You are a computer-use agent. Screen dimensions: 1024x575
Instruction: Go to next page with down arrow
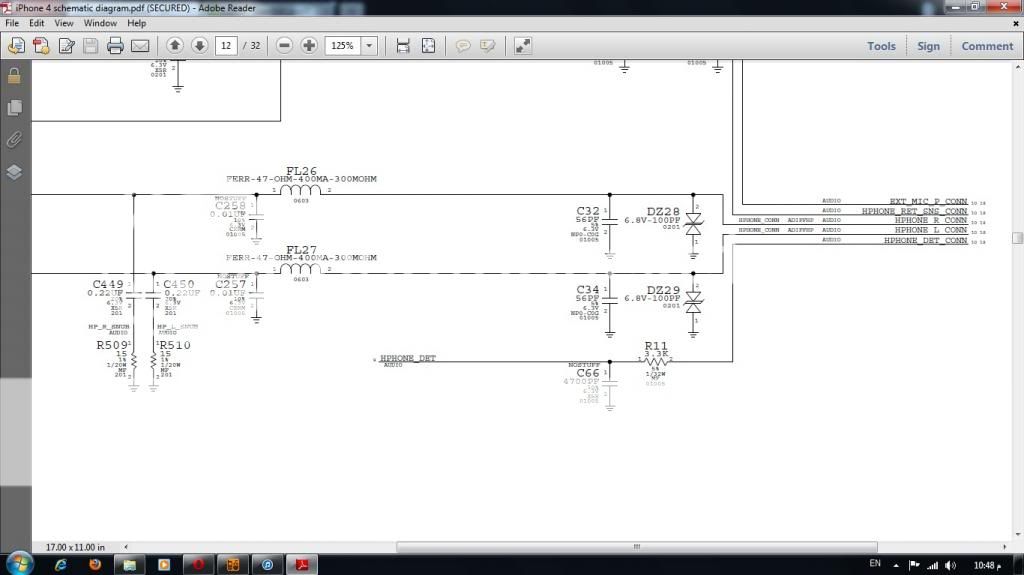click(x=199, y=46)
